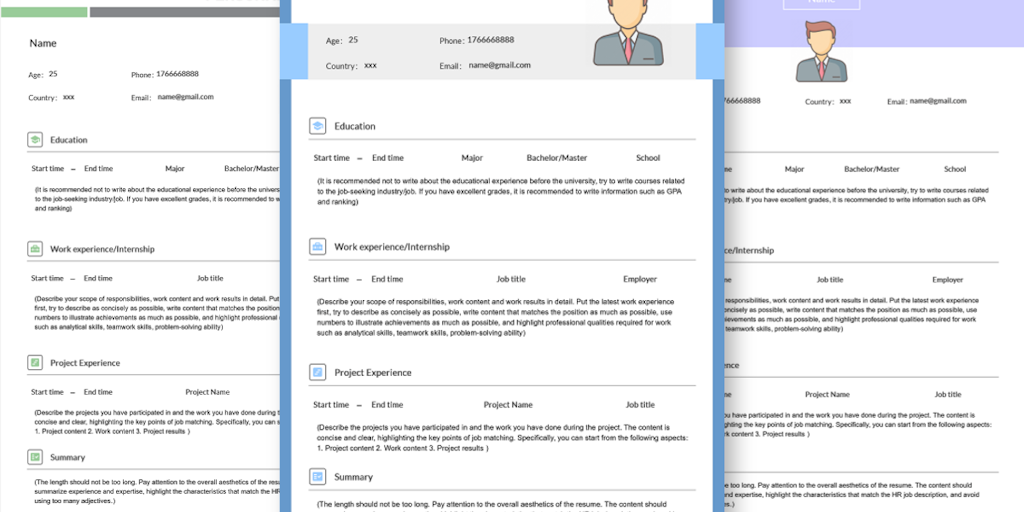Click End time under Project Experience in the blue template
The width and height of the screenshot is (1024, 512).
point(387,405)
